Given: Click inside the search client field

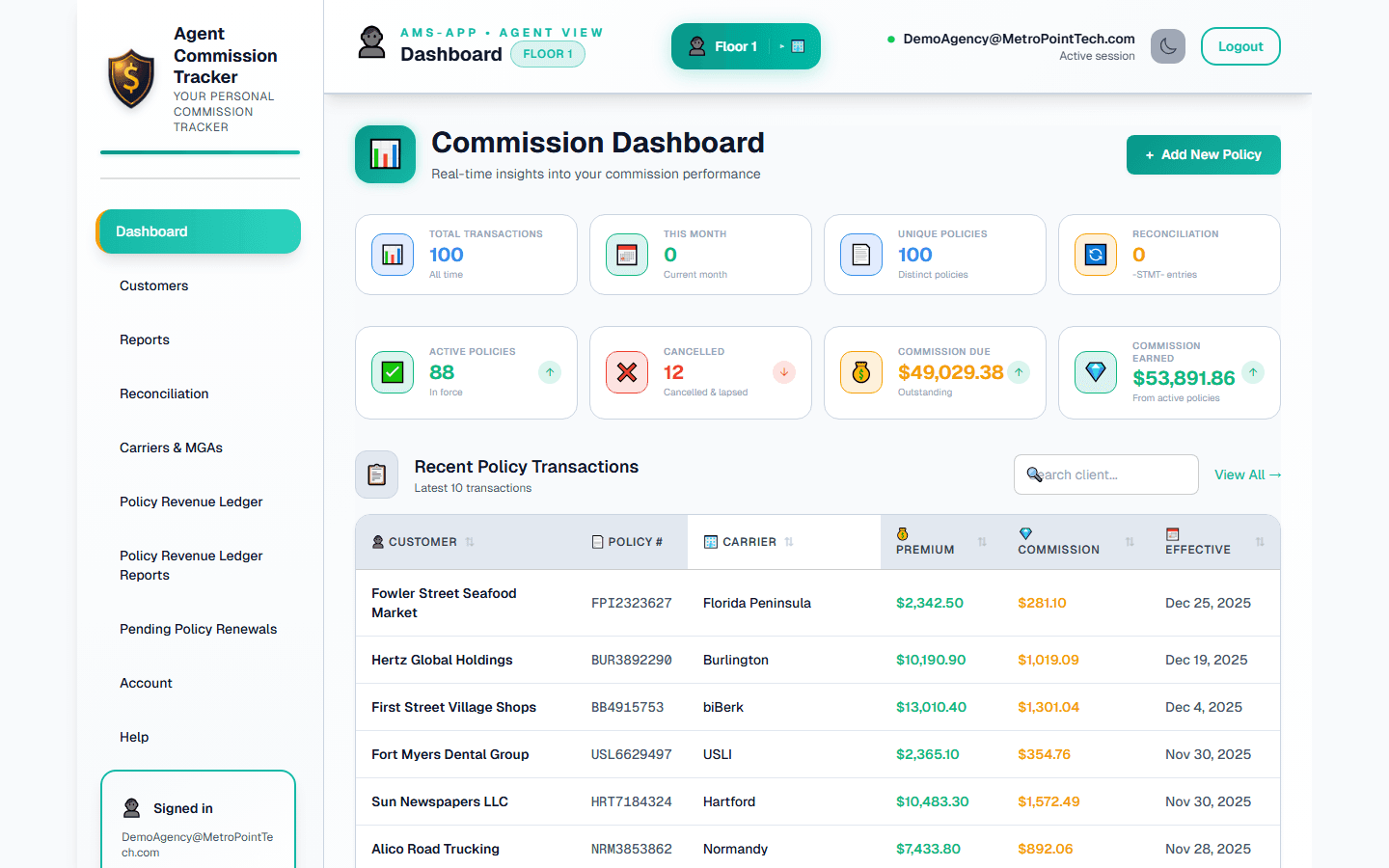Looking at the screenshot, I should click(1105, 474).
